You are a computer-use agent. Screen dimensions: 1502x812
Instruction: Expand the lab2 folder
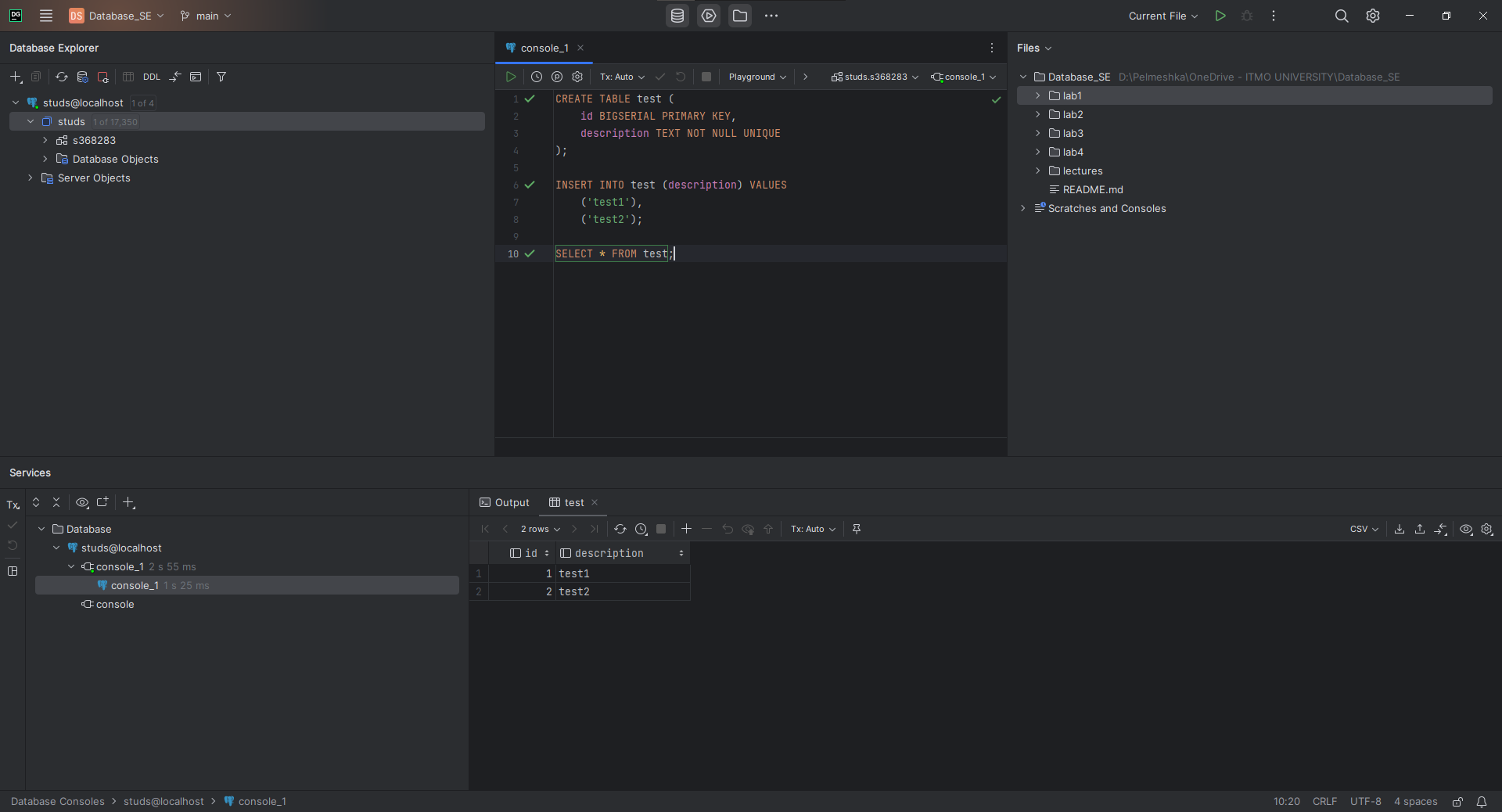click(1038, 114)
